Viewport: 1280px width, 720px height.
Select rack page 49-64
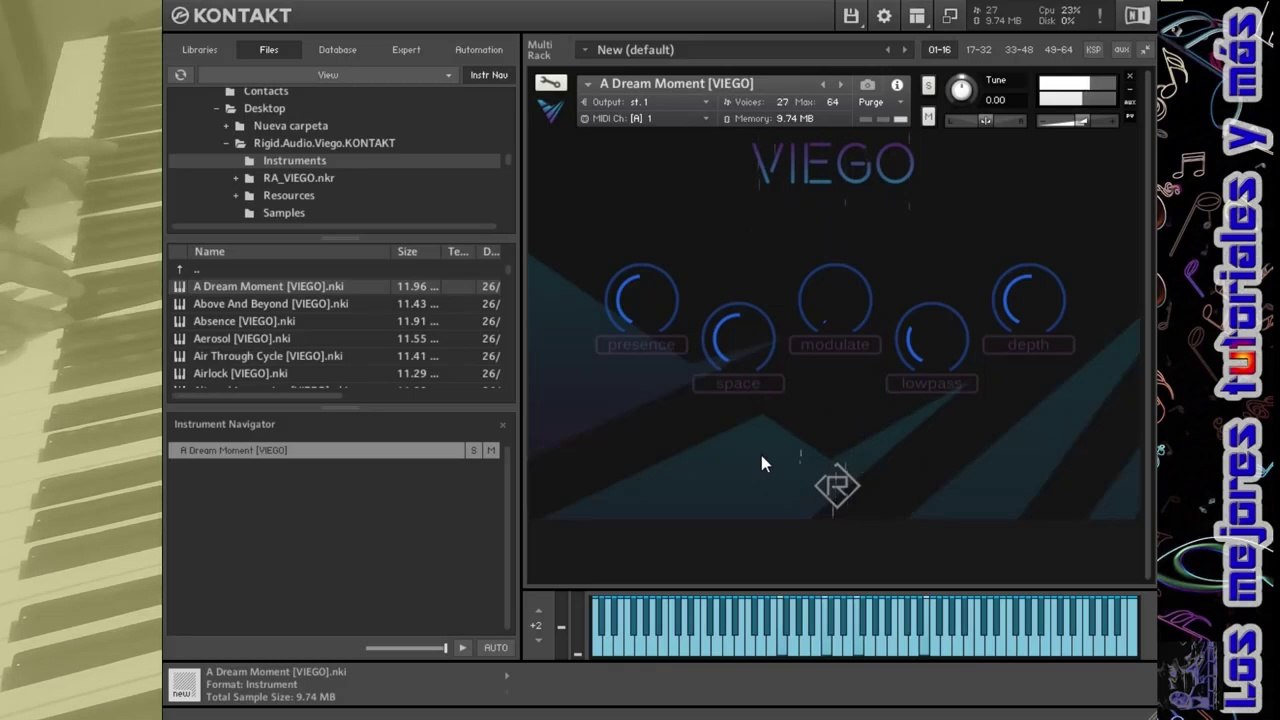pos(1058,50)
